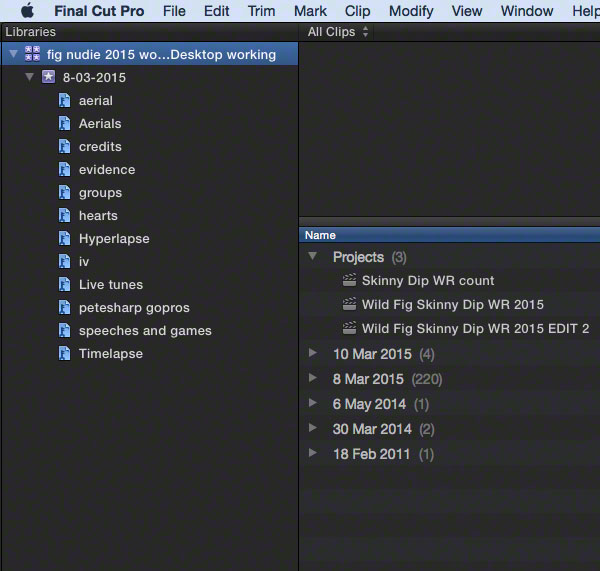The height and width of the screenshot is (571, 600).
Task: Select the 8-03-2015 event
Action: pyautogui.click(x=94, y=77)
